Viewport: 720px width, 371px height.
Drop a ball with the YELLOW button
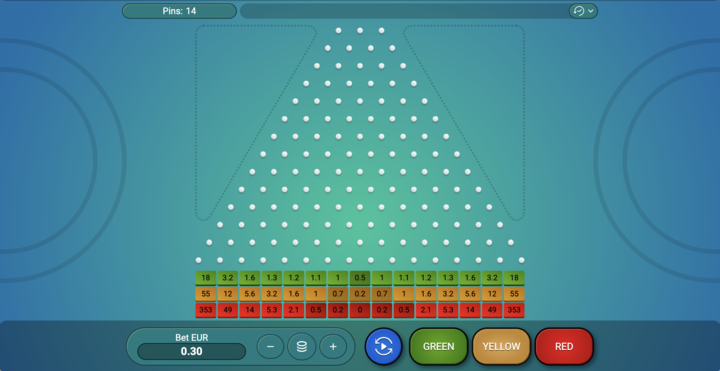(x=501, y=347)
